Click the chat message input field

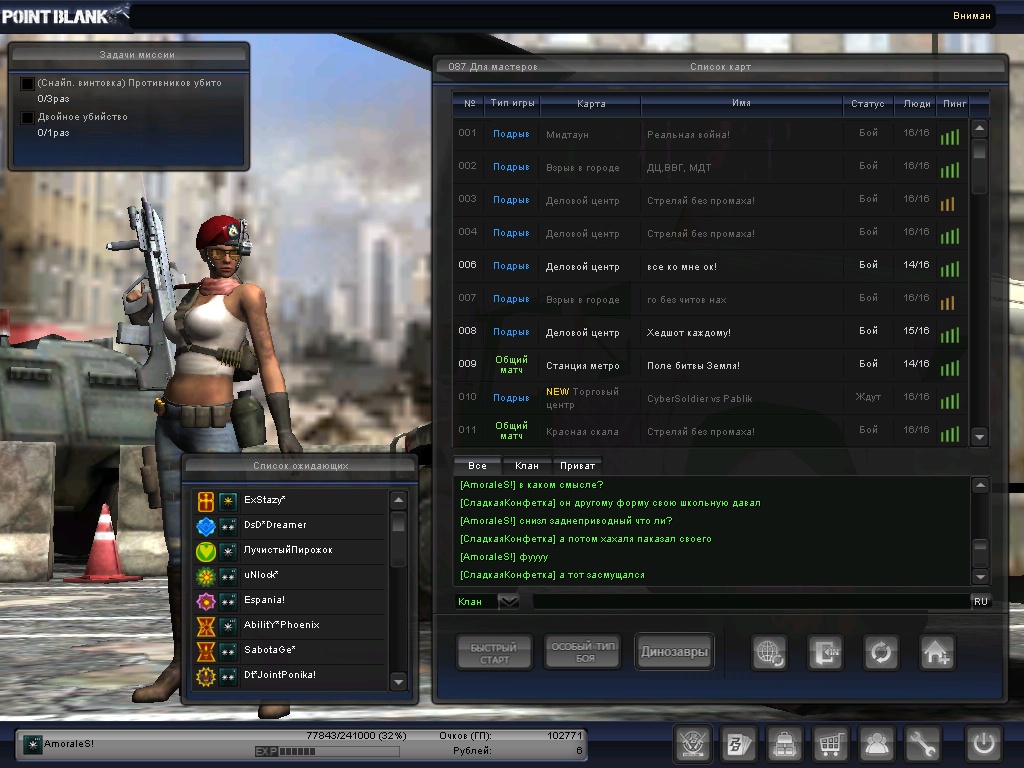[750, 601]
